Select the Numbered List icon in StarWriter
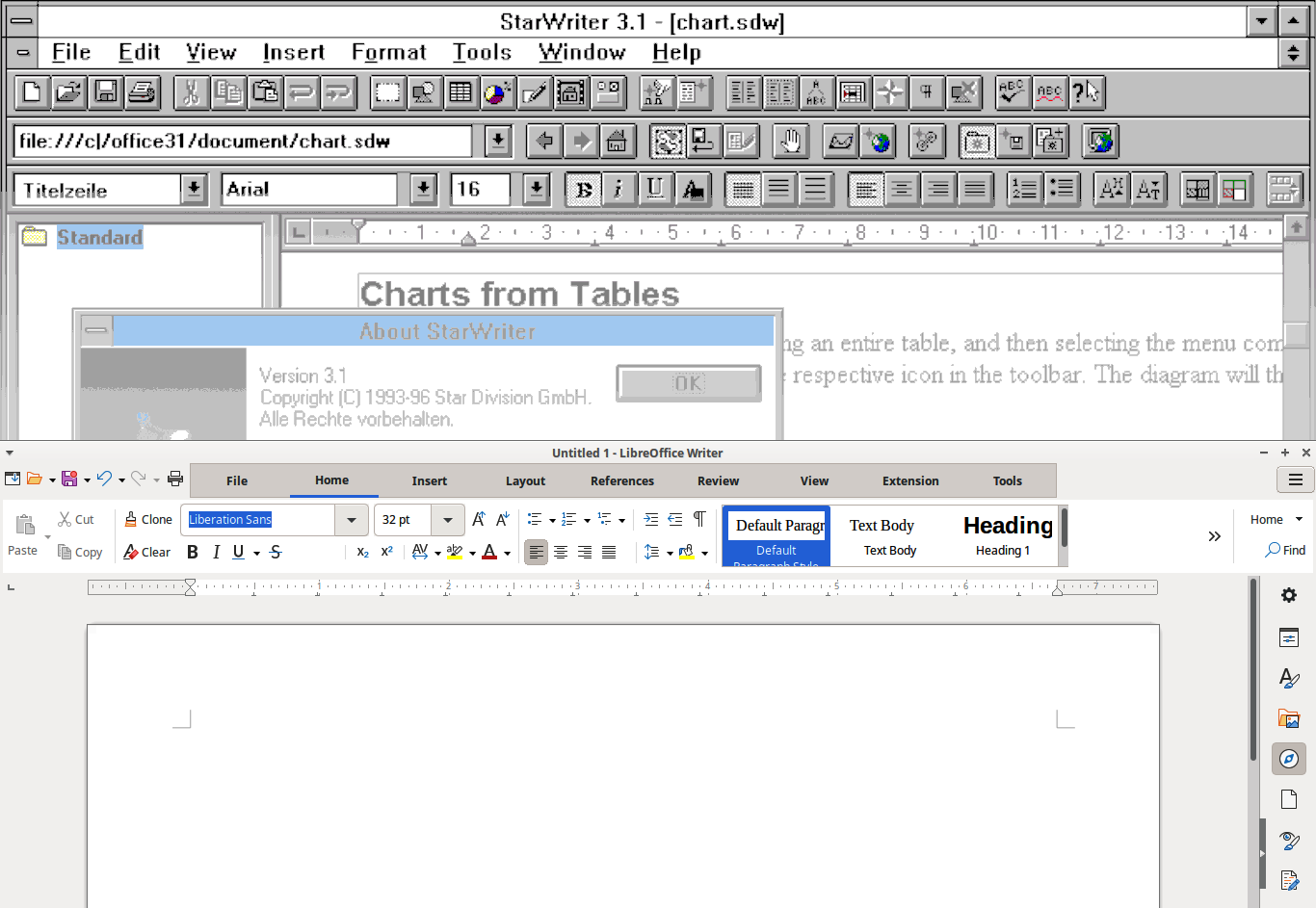The height and width of the screenshot is (908, 1316). click(x=1025, y=189)
